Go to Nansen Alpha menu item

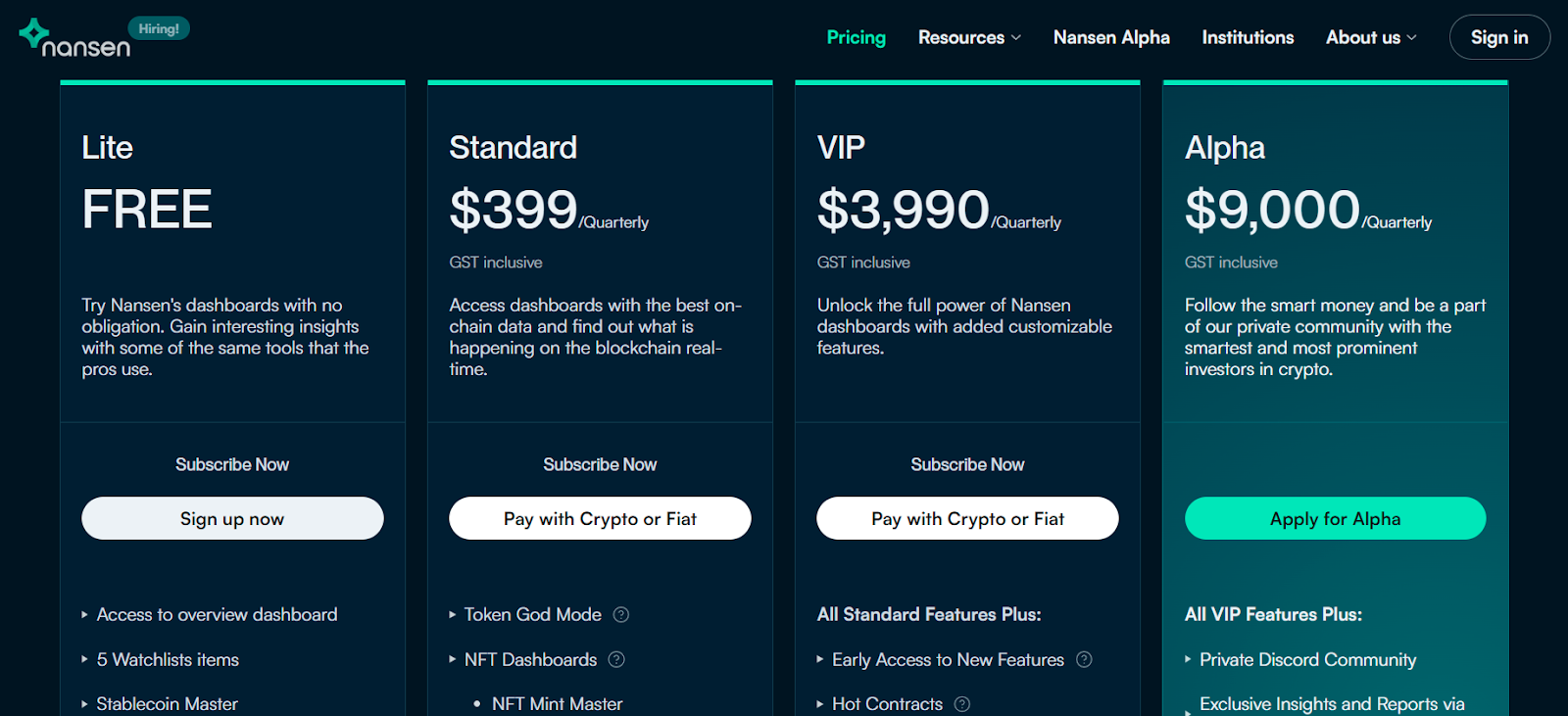point(1111,37)
